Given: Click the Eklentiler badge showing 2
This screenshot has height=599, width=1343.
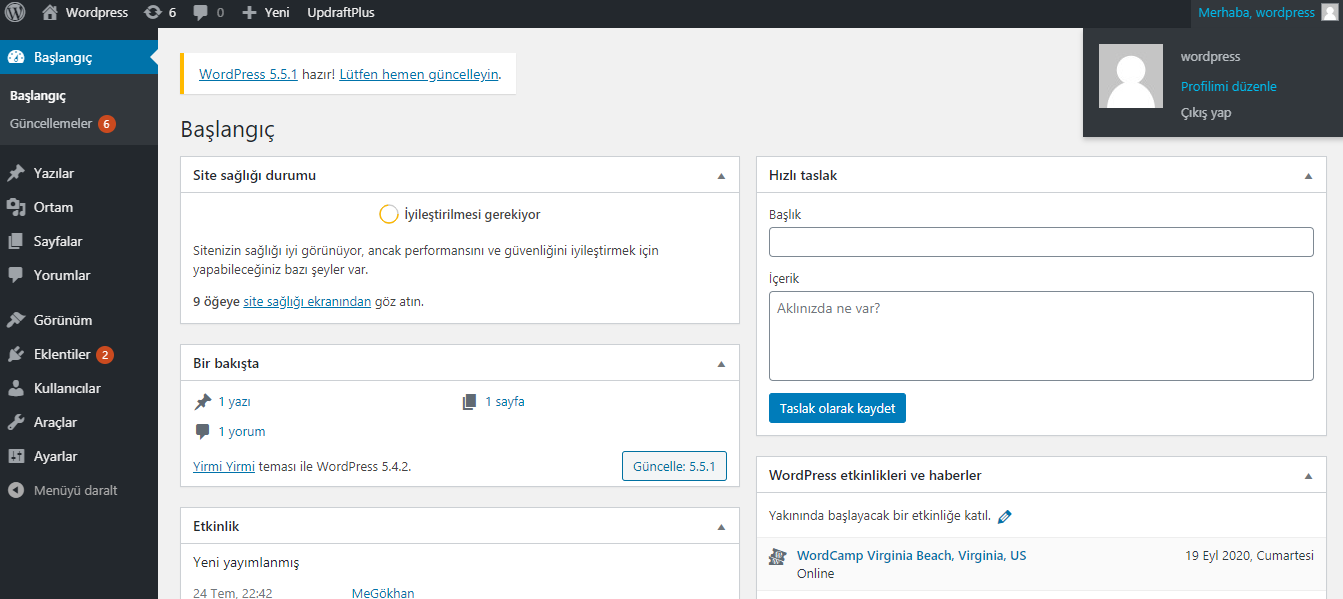Looking at the screenshot, I should click(105, 354).
